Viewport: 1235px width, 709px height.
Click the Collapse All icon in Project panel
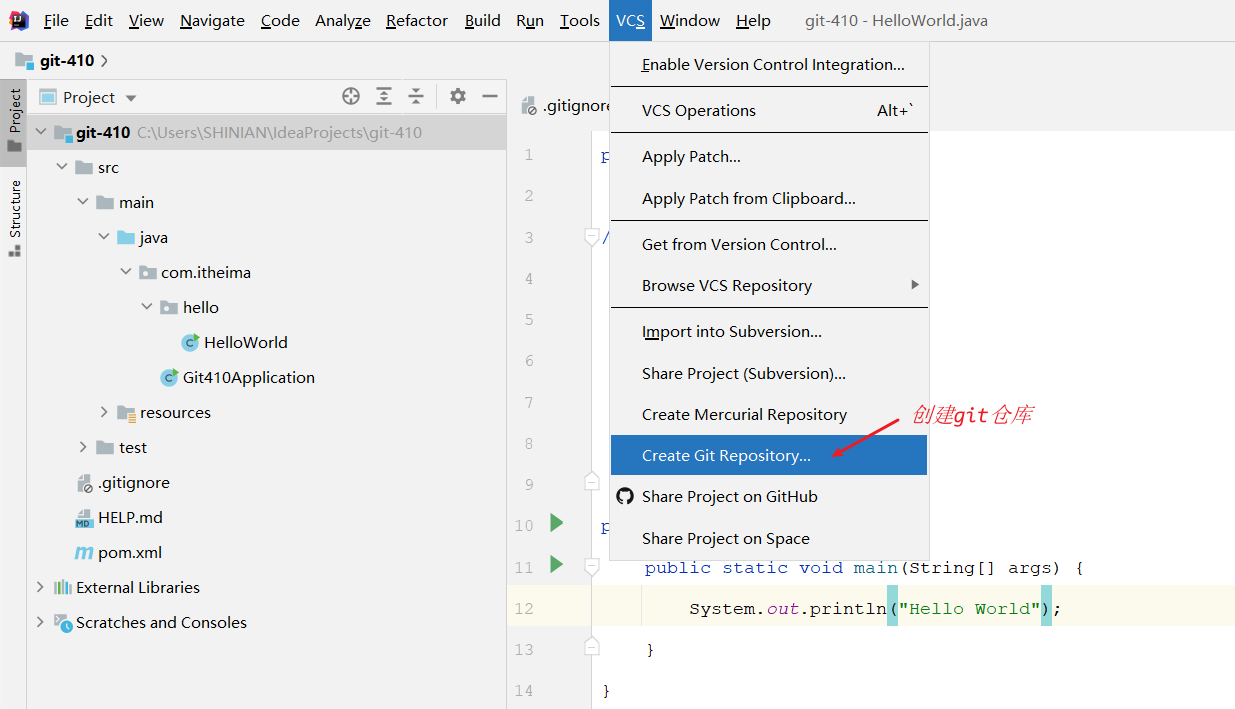pos(416,97)
